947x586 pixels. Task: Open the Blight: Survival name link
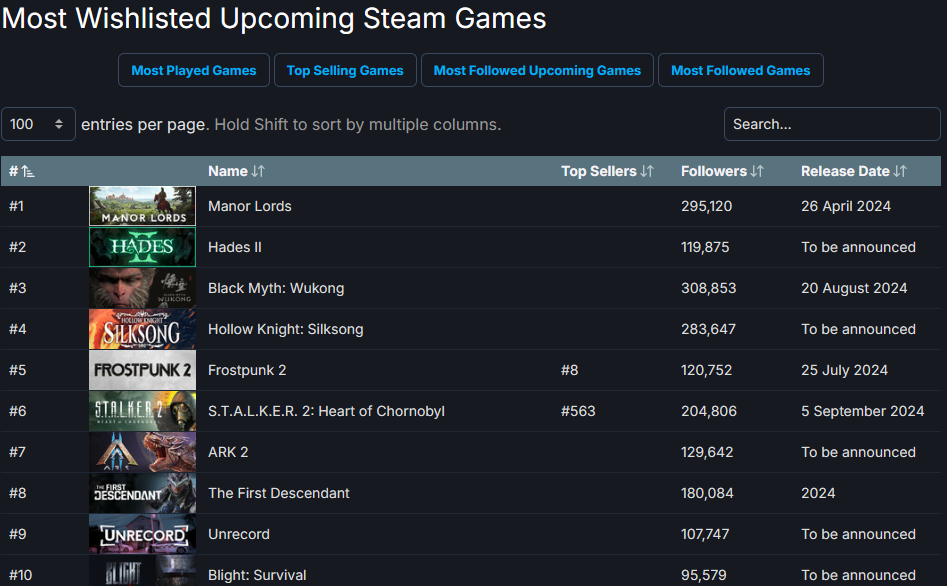tap(257, 575)
